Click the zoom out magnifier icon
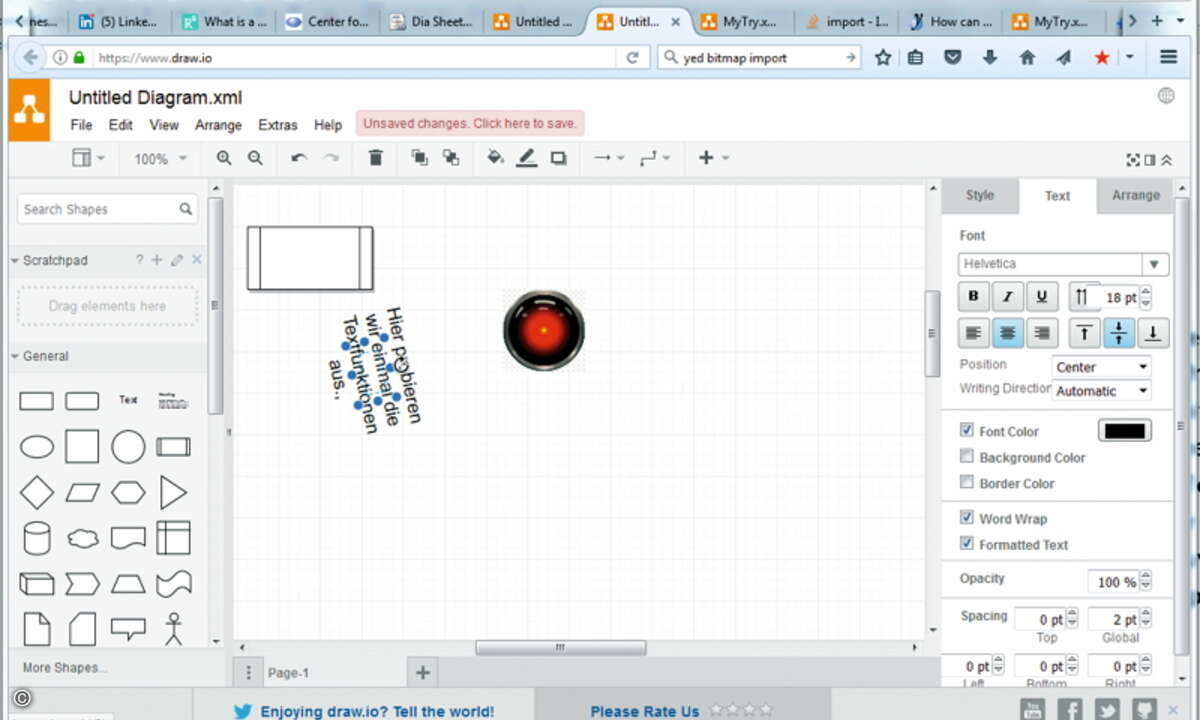Image resolution: width=1200 pixels, height=720 pixels. click(x=255, y=158)
